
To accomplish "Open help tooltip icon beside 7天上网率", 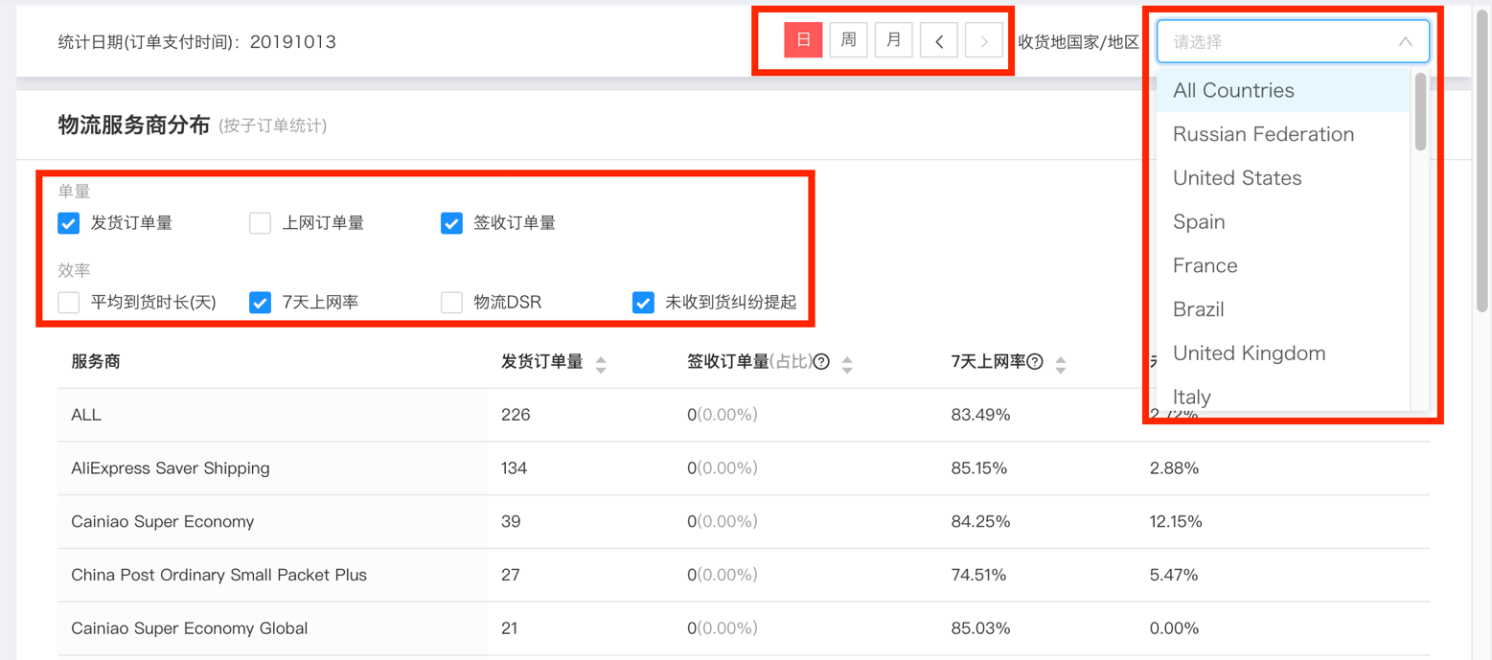I will click(x=1035, y=362).
